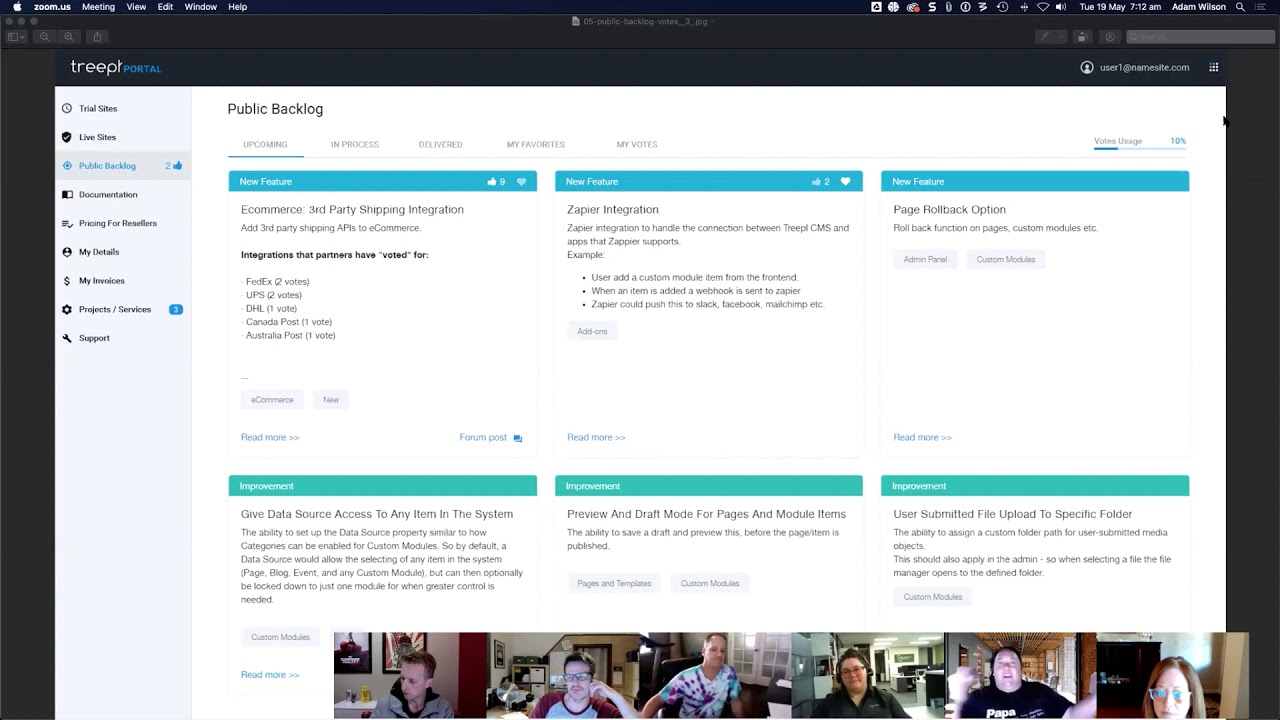
Task: Open Notification Center in menu bar
Action: point(1261,7)
